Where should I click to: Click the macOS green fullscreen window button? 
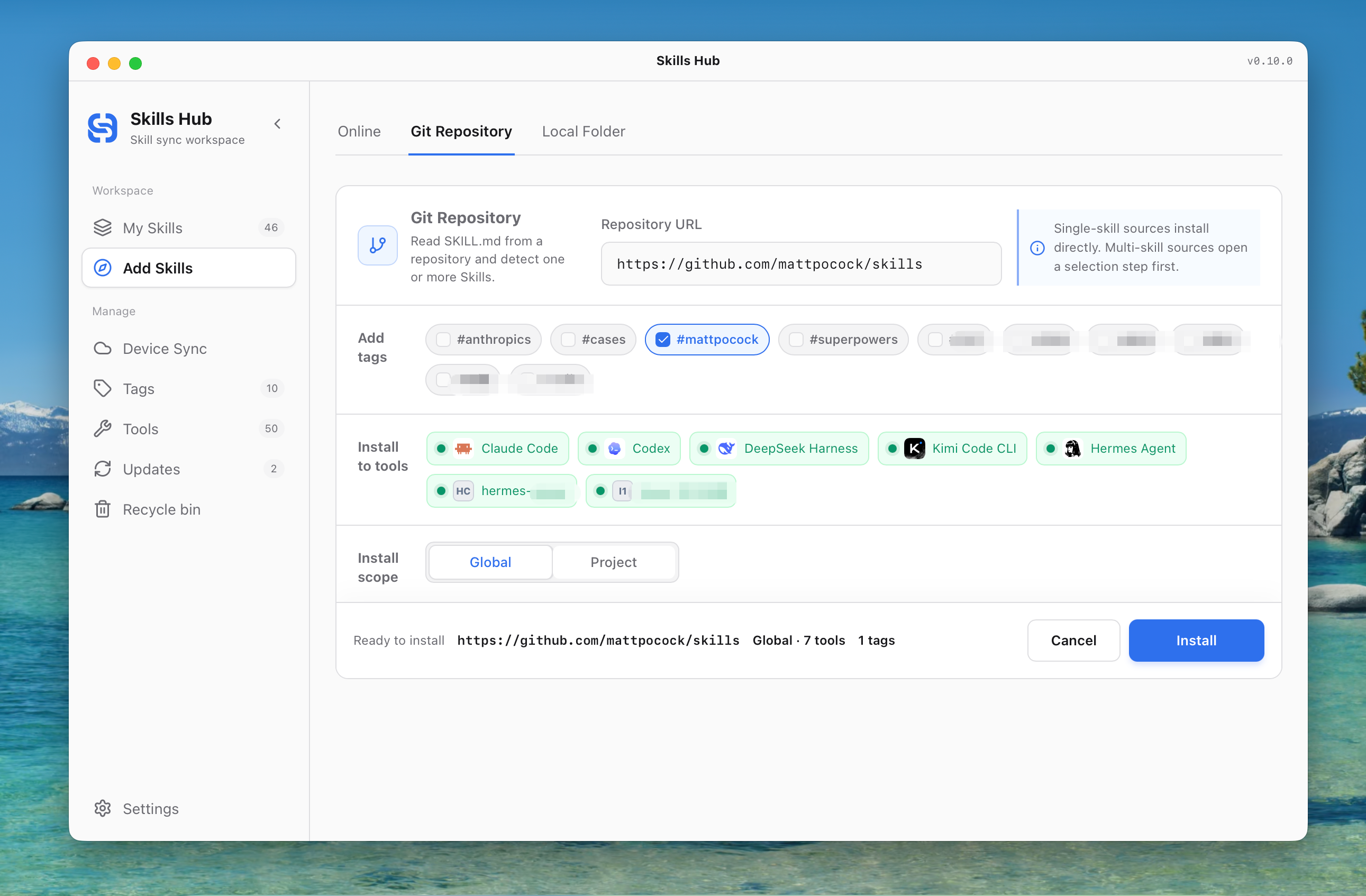(135, 63)
